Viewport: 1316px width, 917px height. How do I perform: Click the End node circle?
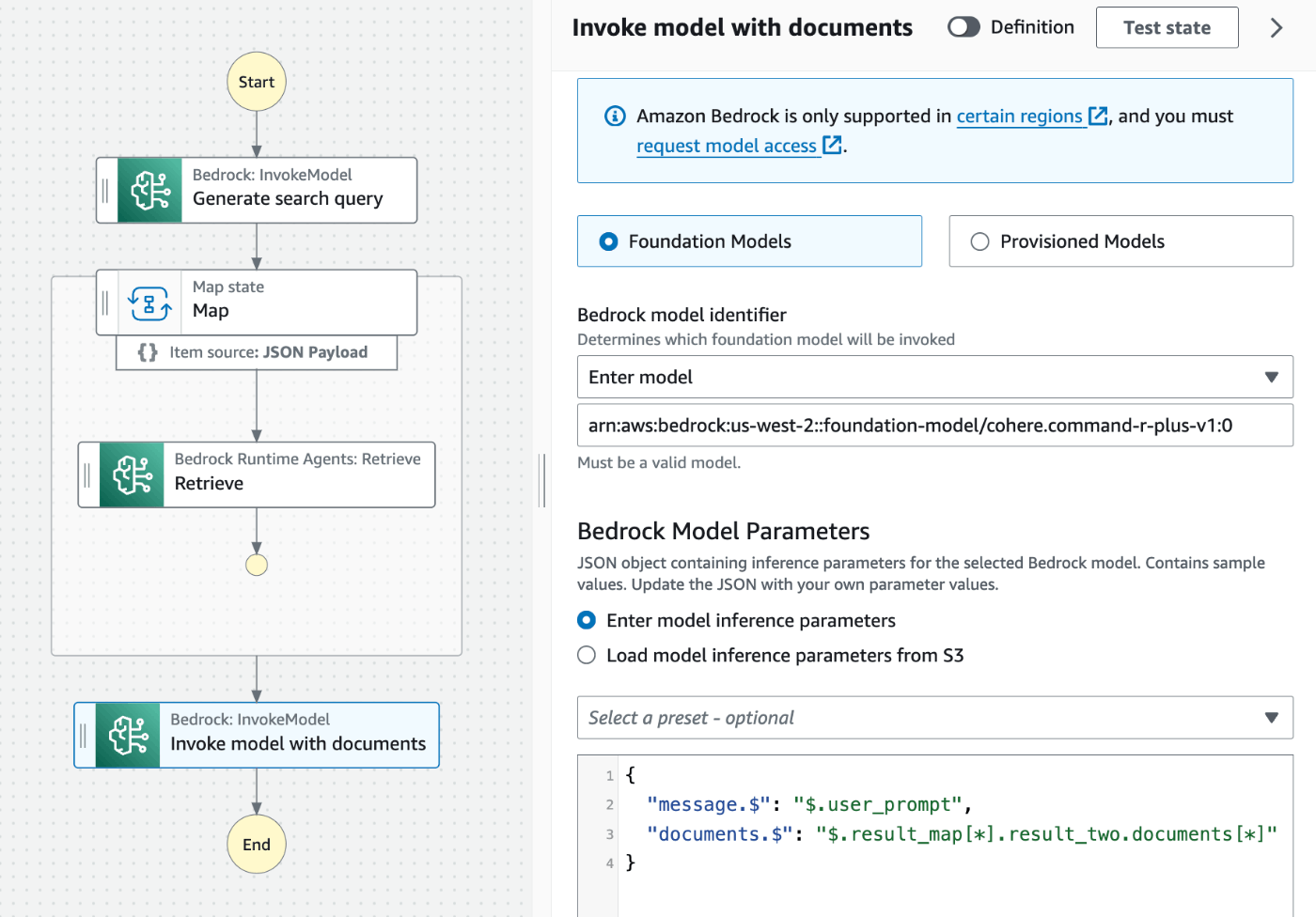coord(257,844)
